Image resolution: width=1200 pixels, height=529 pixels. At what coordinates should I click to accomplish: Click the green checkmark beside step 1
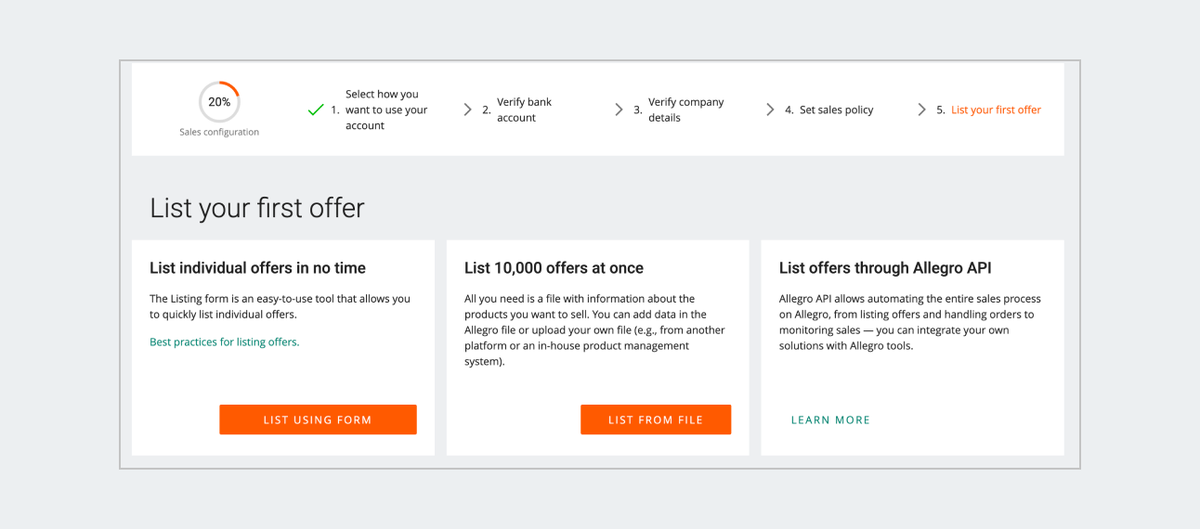coord(315,110)
